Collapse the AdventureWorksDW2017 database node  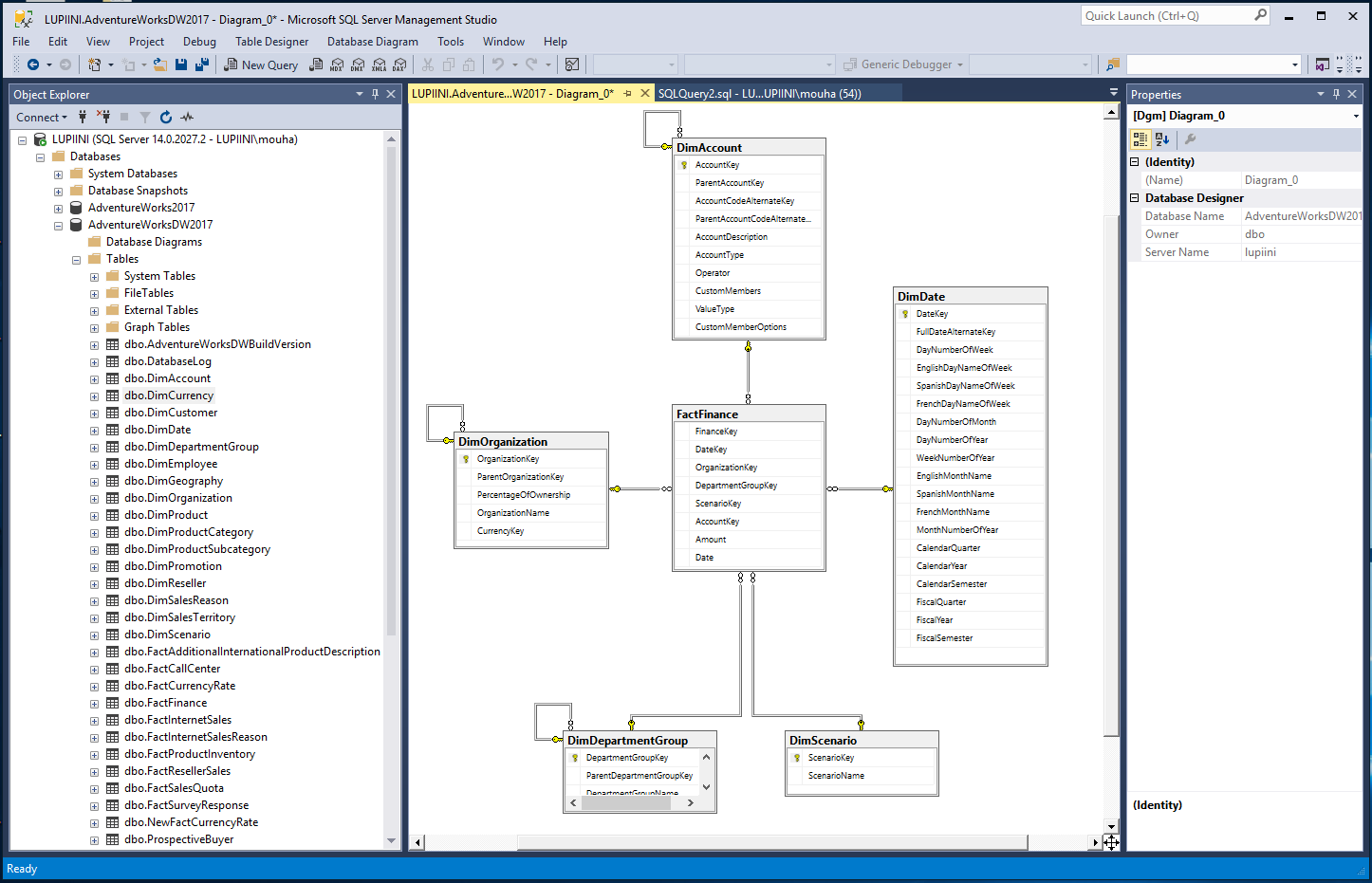pos(58,225)
